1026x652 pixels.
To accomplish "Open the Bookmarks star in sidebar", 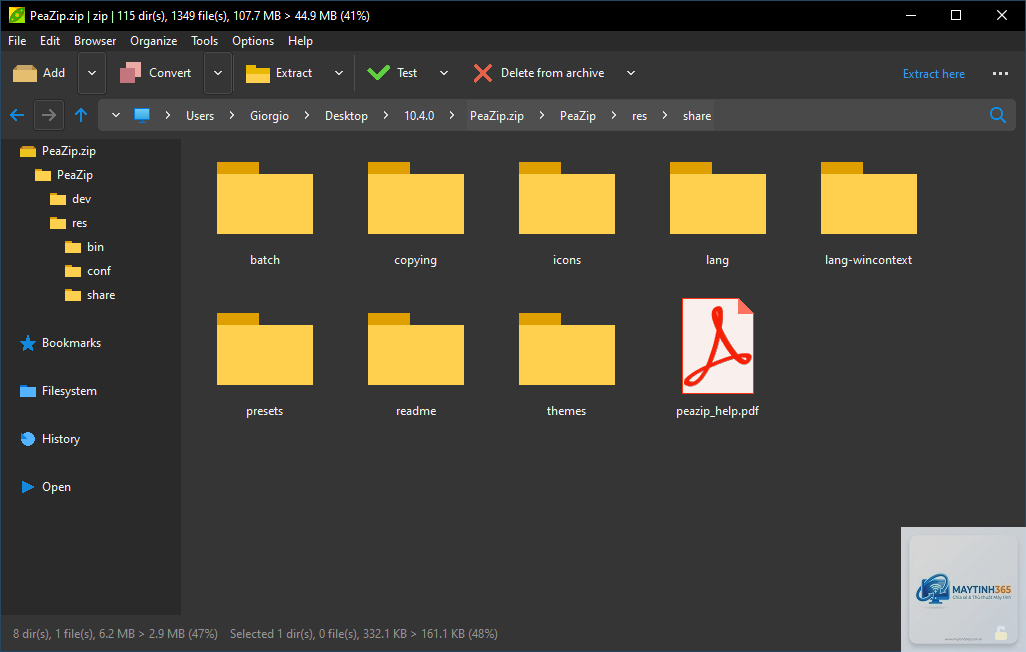I will (x=27, y=343).
